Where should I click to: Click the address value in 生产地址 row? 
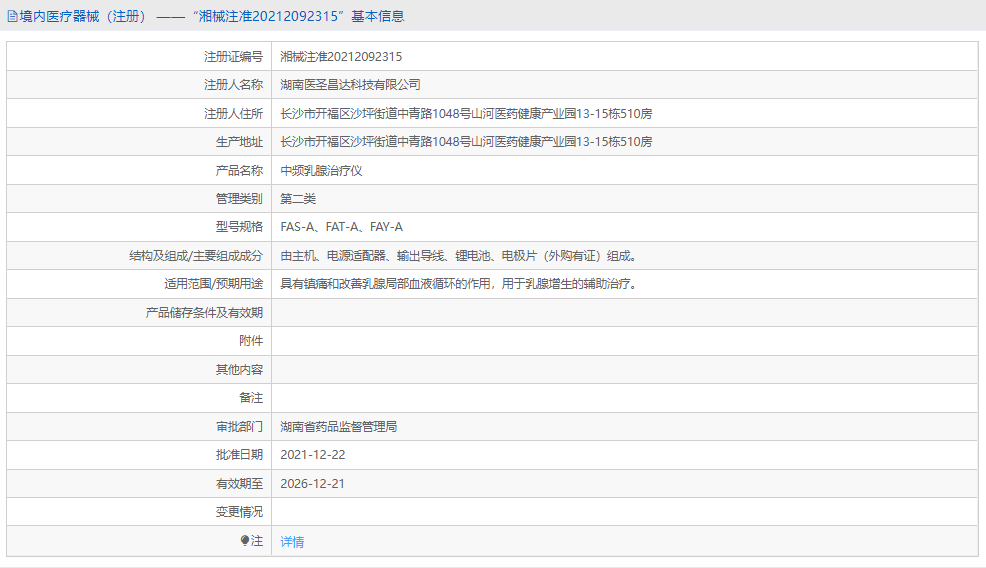466,142
